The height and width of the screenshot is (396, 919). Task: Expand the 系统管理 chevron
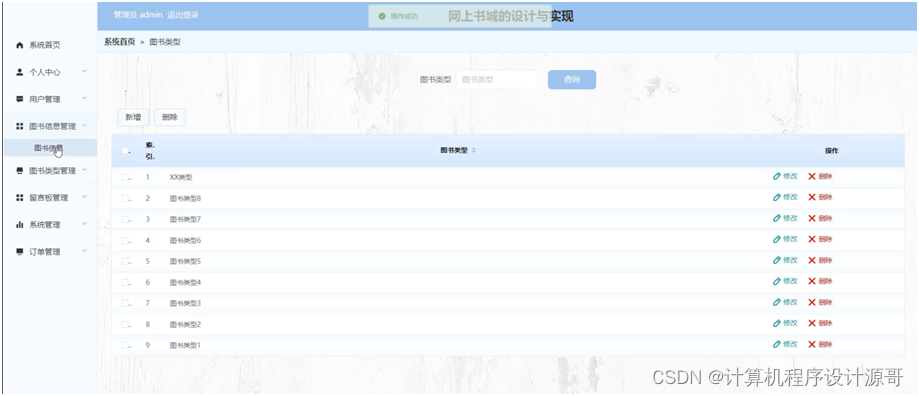point(84,224)
